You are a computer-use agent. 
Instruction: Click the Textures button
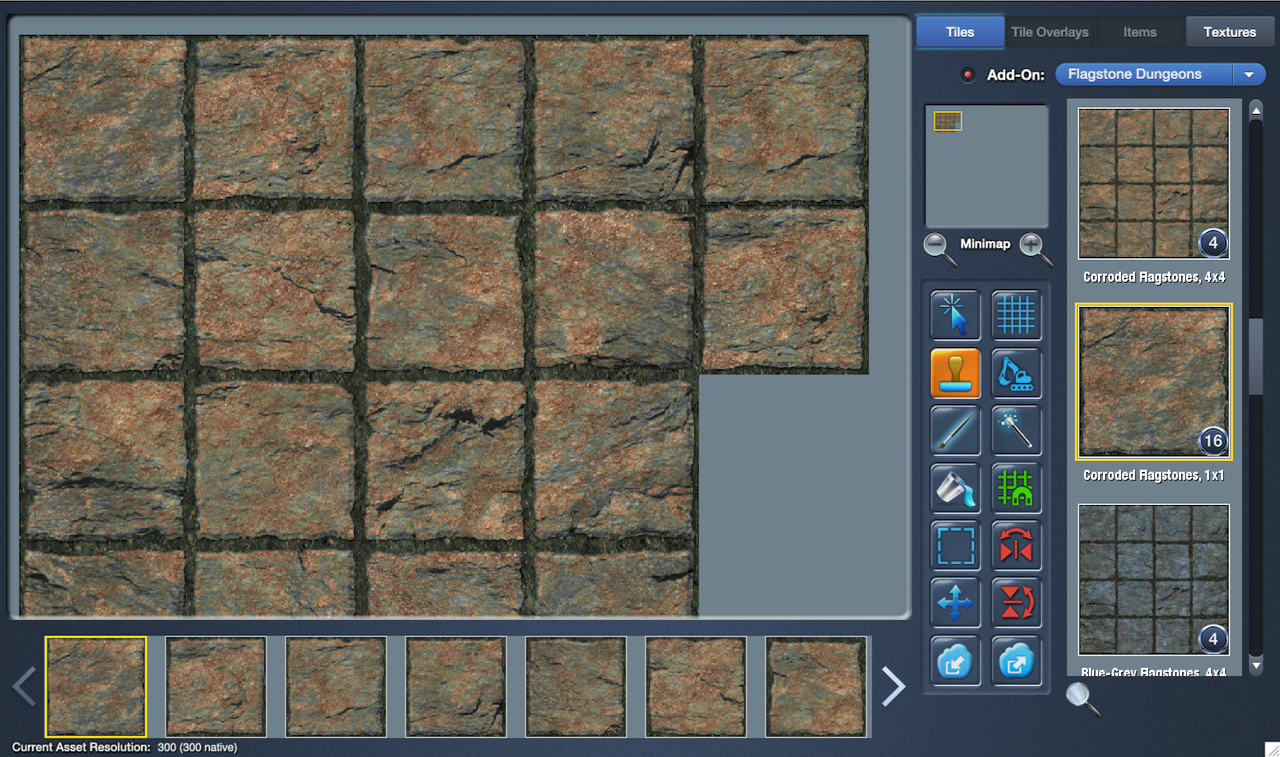[1229, 32]
